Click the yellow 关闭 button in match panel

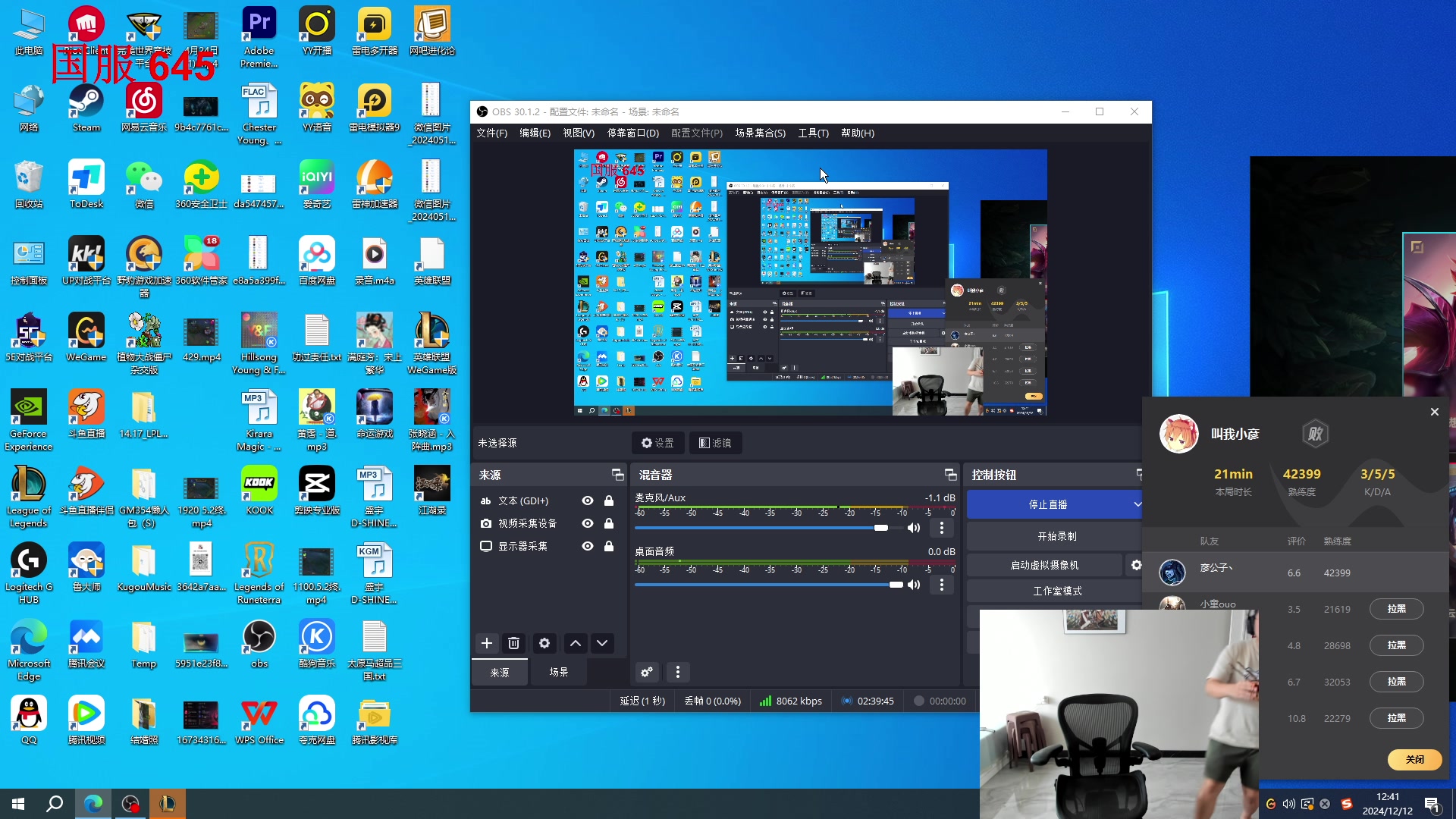tap(1414, 759)
